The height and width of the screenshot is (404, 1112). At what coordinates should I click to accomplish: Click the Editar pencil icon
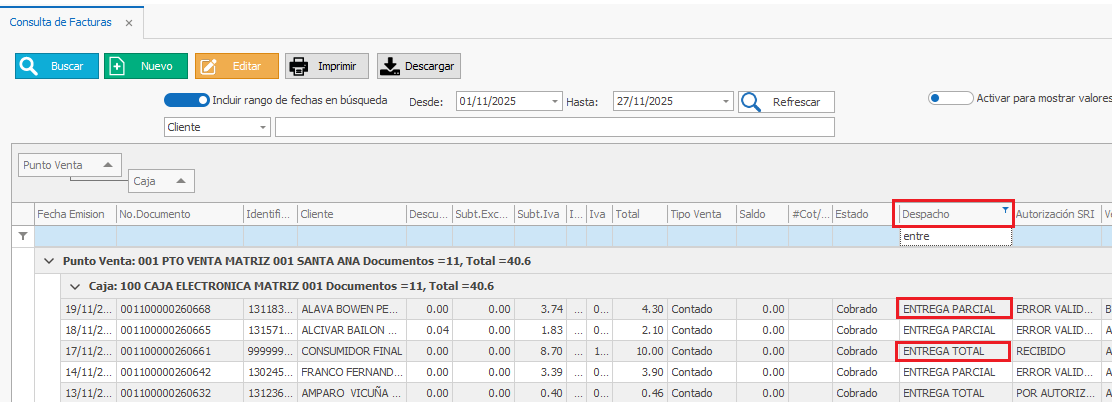tap(209, 67)
